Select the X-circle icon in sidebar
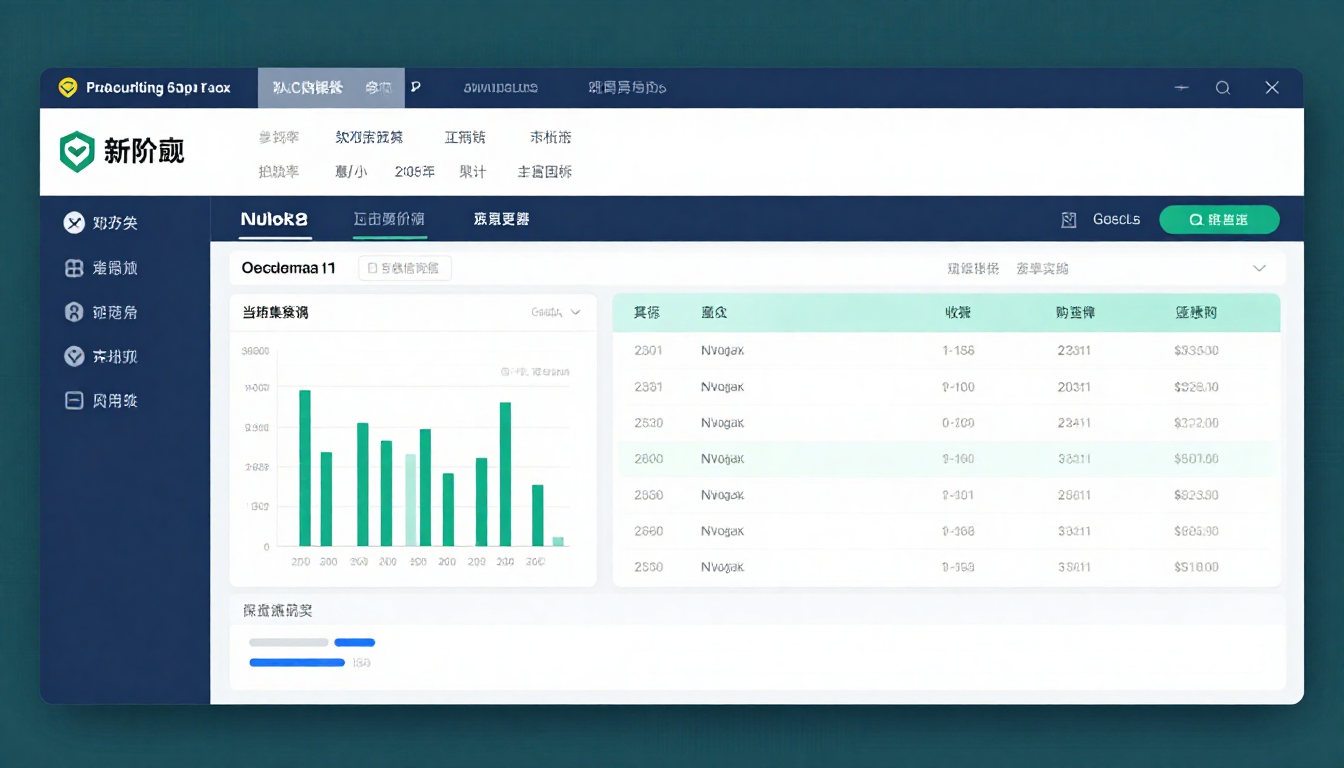1344x768 pixels. [x=74, y=223]
